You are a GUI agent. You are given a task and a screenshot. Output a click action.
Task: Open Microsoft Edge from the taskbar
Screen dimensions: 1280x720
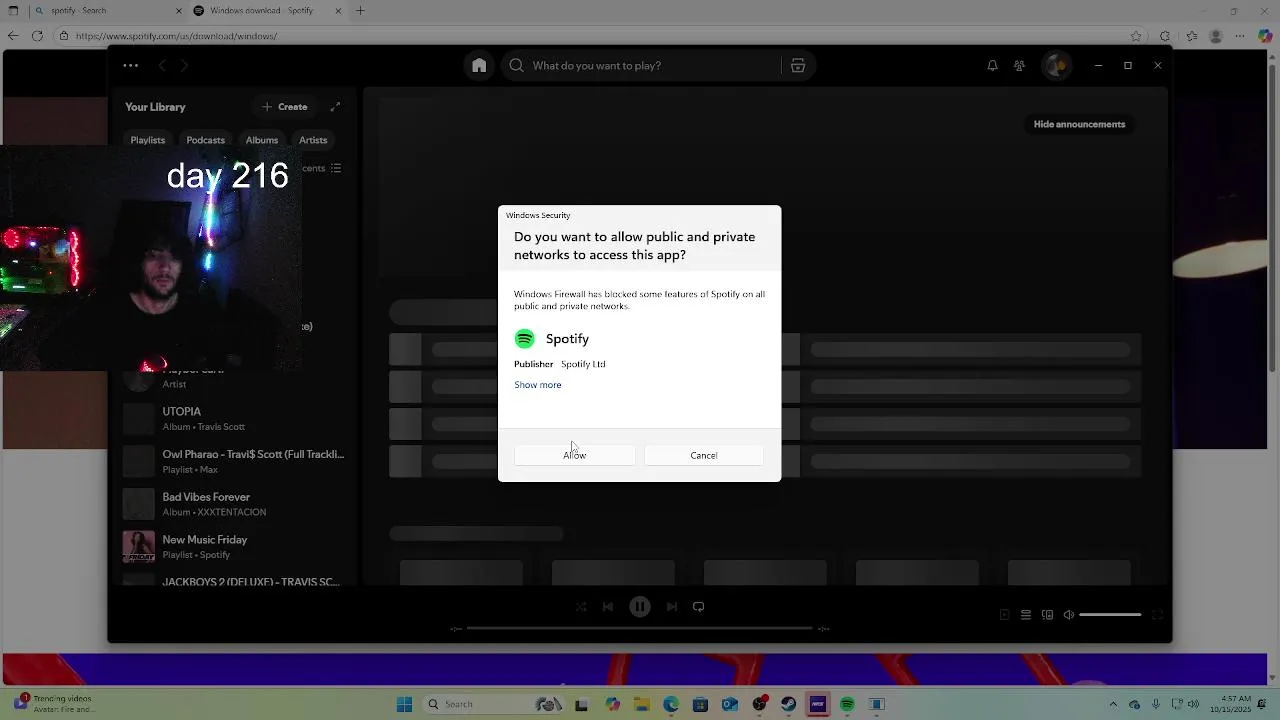click(x=671, y=704)
